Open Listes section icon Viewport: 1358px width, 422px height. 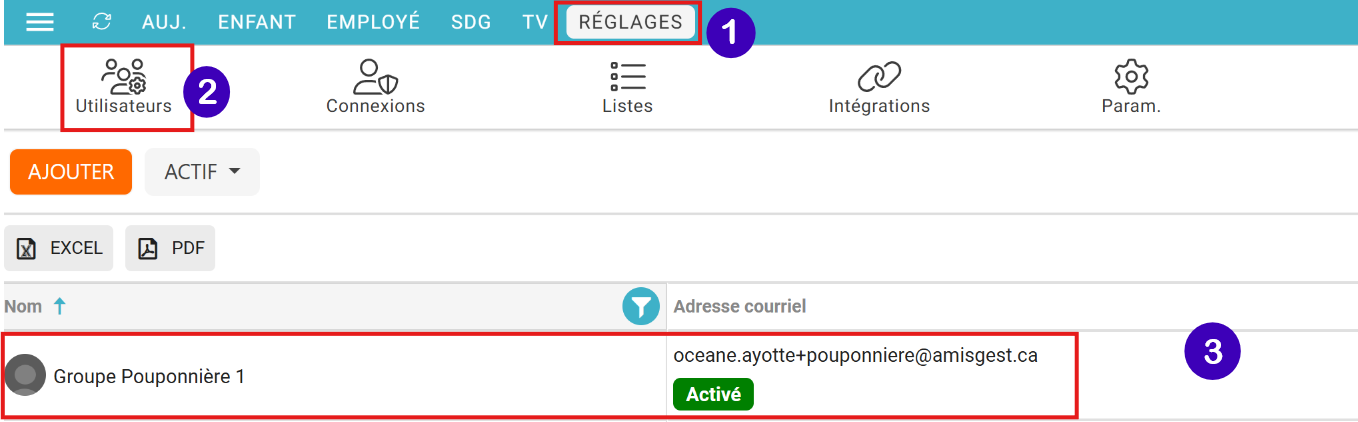coord(627,77)
